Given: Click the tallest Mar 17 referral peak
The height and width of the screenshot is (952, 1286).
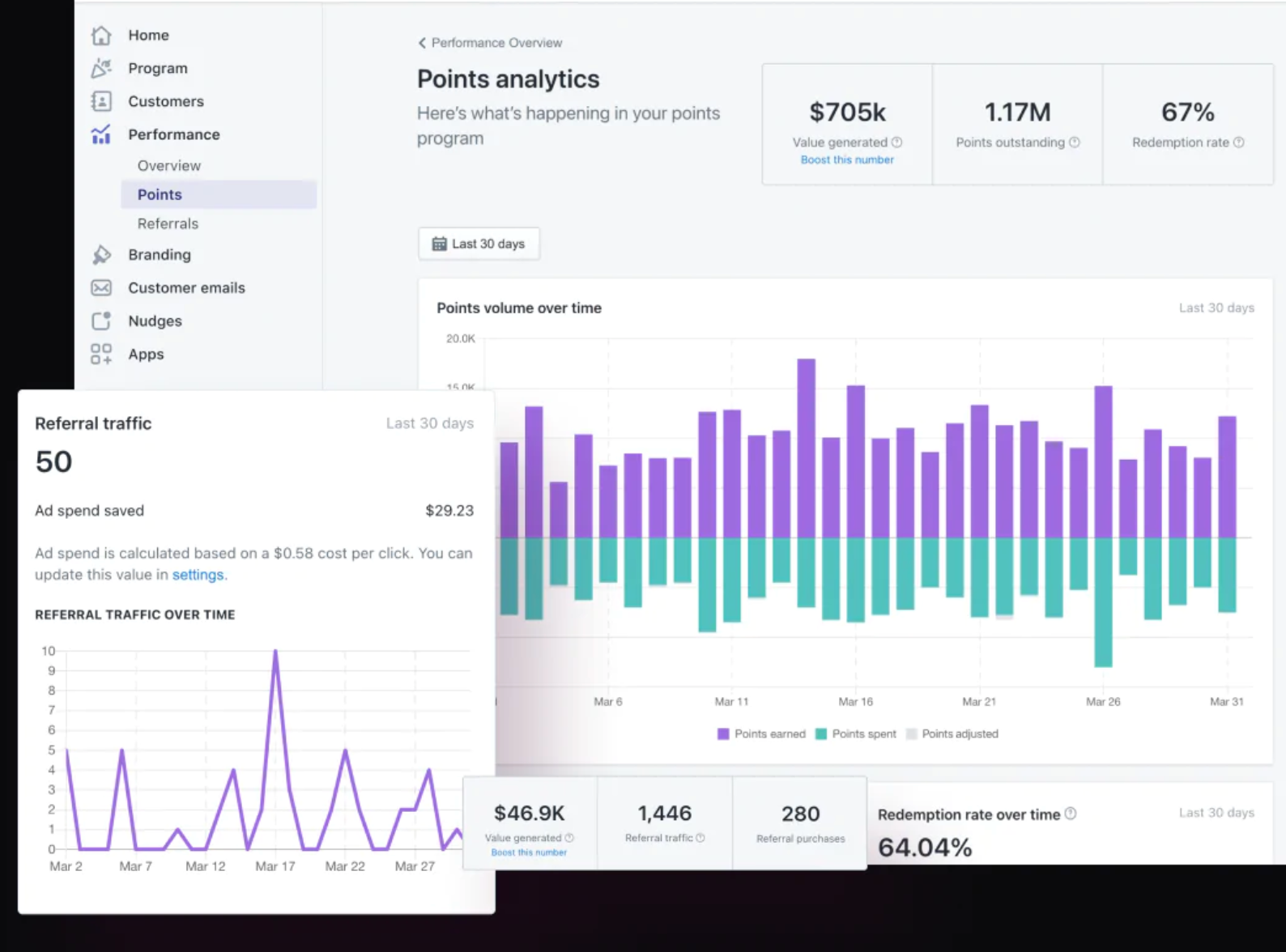Looking at the screenshot, I should [x=275, y=652].
